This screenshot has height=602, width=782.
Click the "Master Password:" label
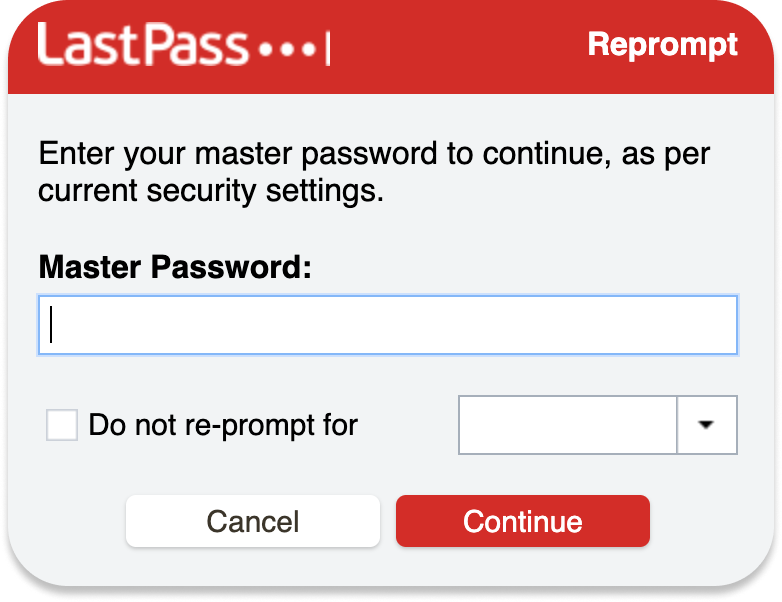175,267
